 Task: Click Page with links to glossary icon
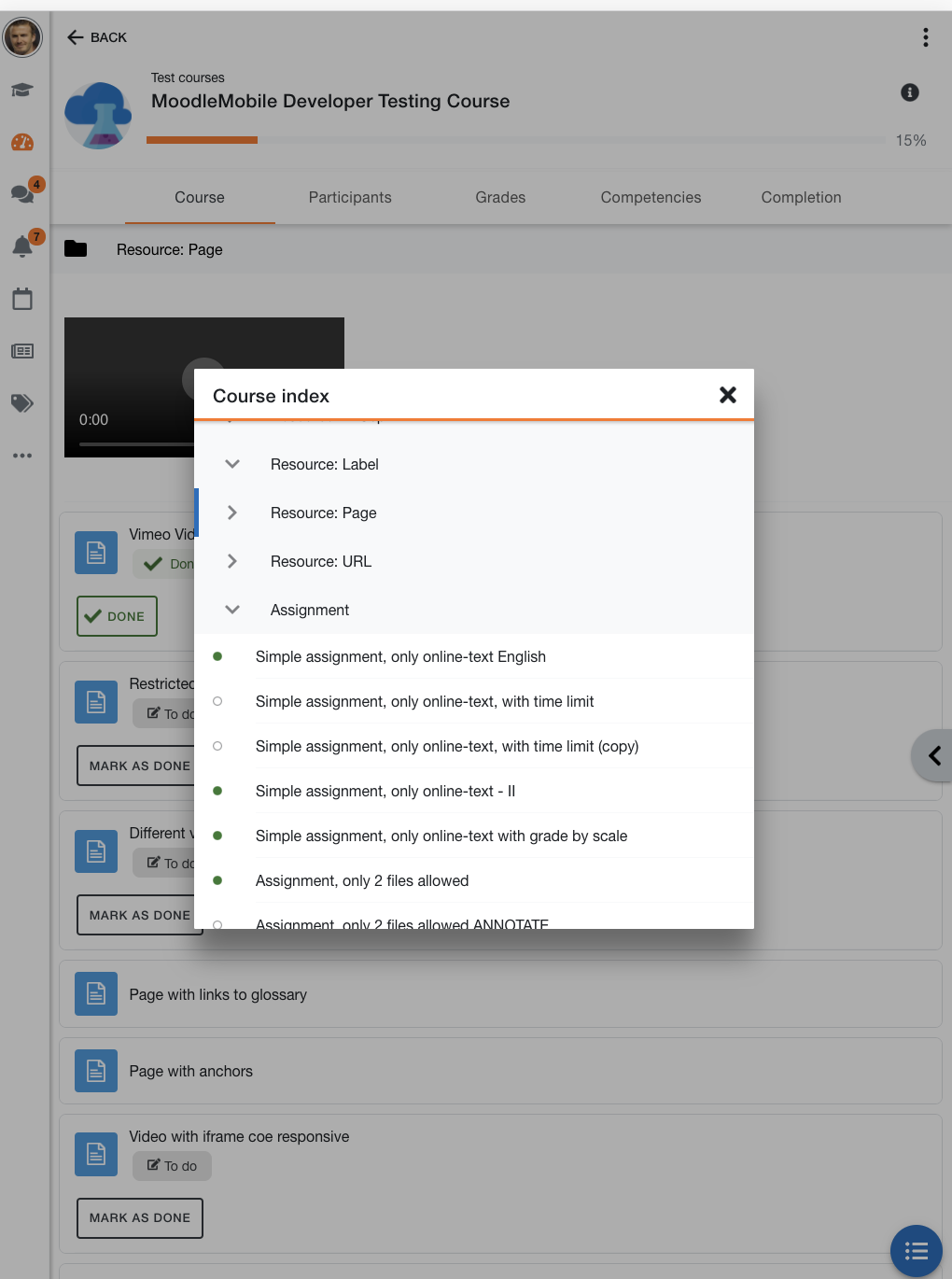coord(96,994)
